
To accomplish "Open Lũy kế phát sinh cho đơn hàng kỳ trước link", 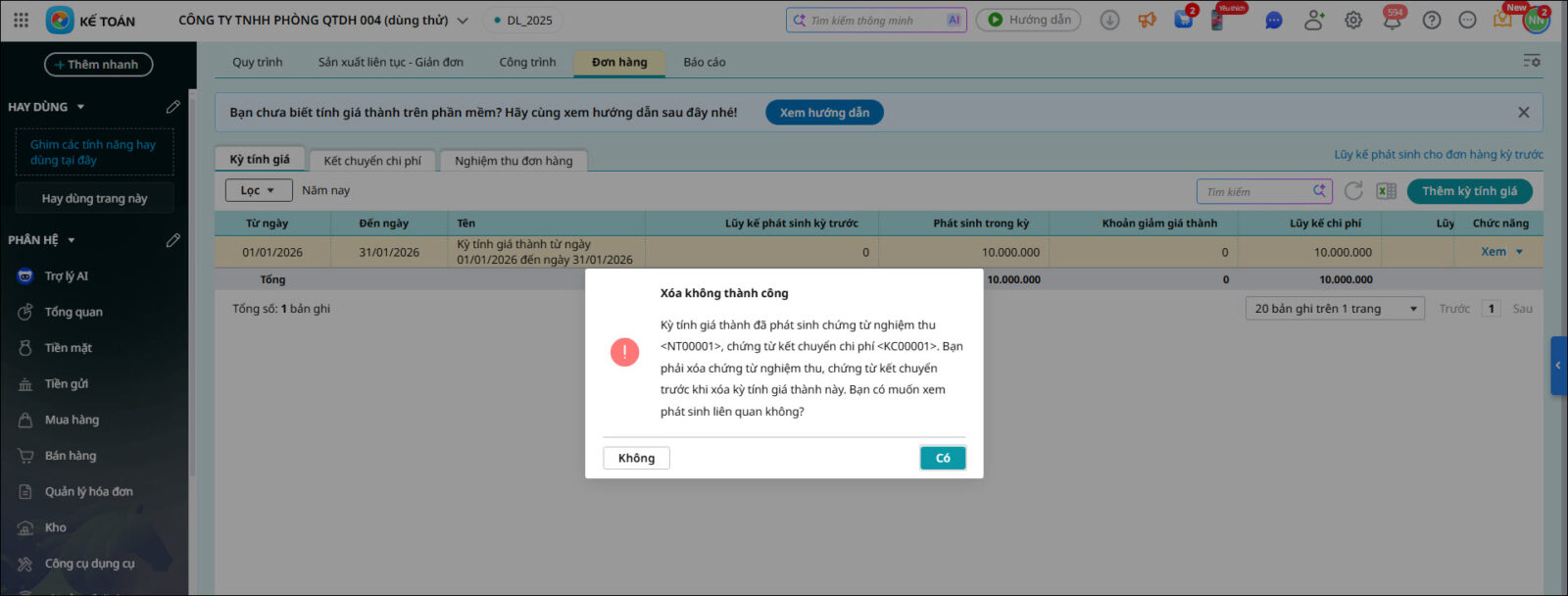I will [1438, 154].
